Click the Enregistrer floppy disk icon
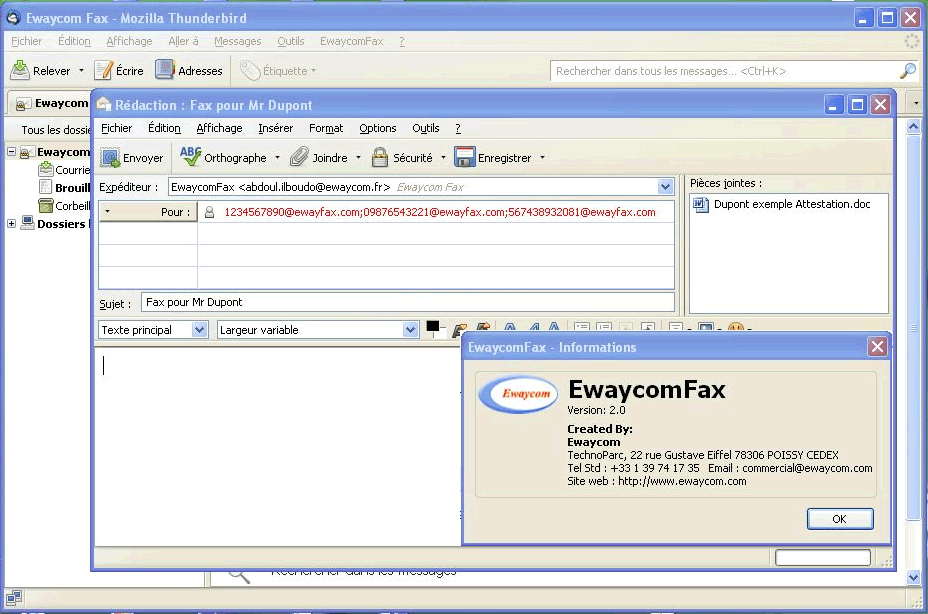The image size is (928, 614). pos(465,157)
